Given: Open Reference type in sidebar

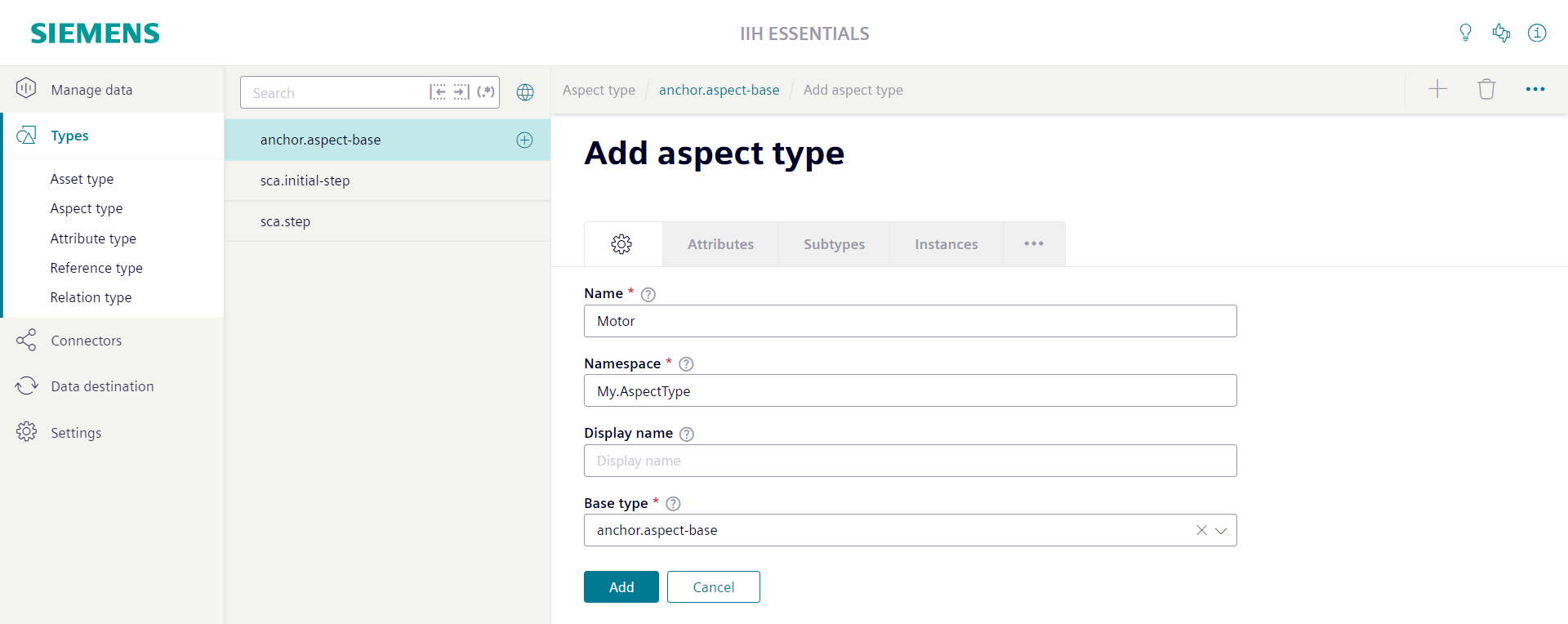Looking at the screenshot, I should (96, 268).
